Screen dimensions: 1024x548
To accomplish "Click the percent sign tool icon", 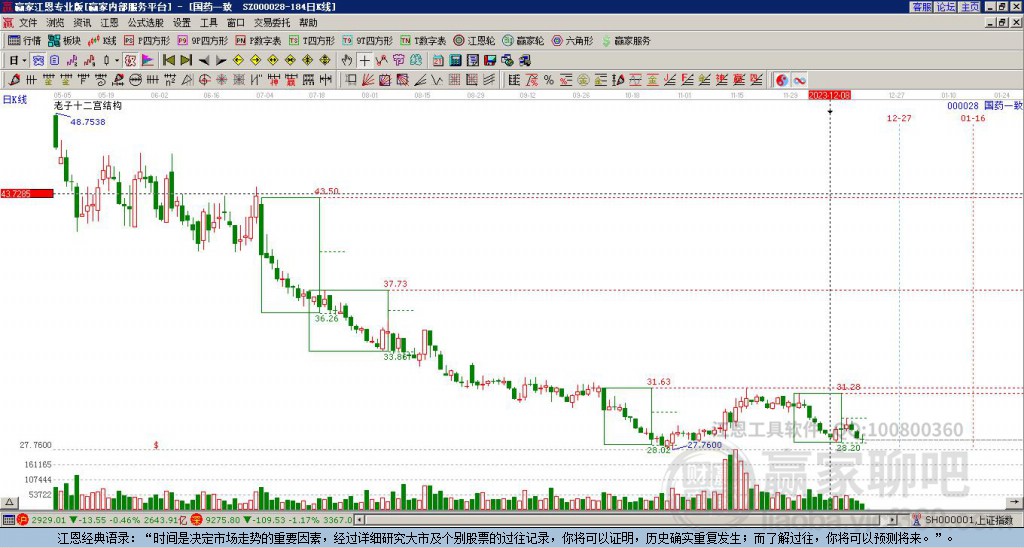I will pos(549,80).
